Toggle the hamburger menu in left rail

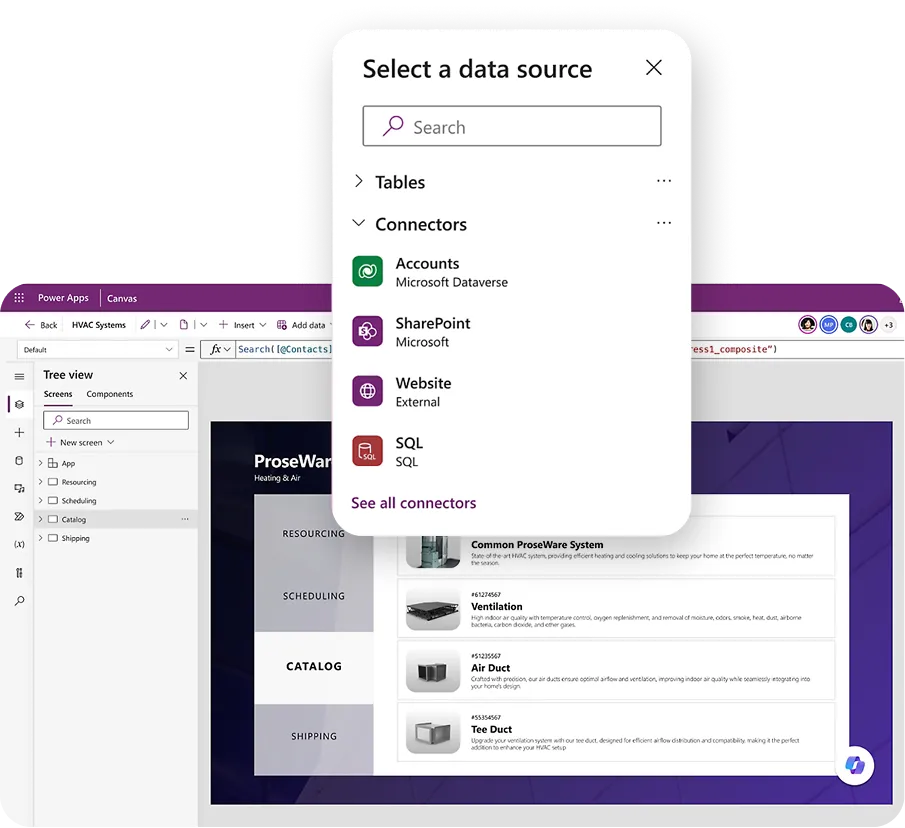pos(19,376)
